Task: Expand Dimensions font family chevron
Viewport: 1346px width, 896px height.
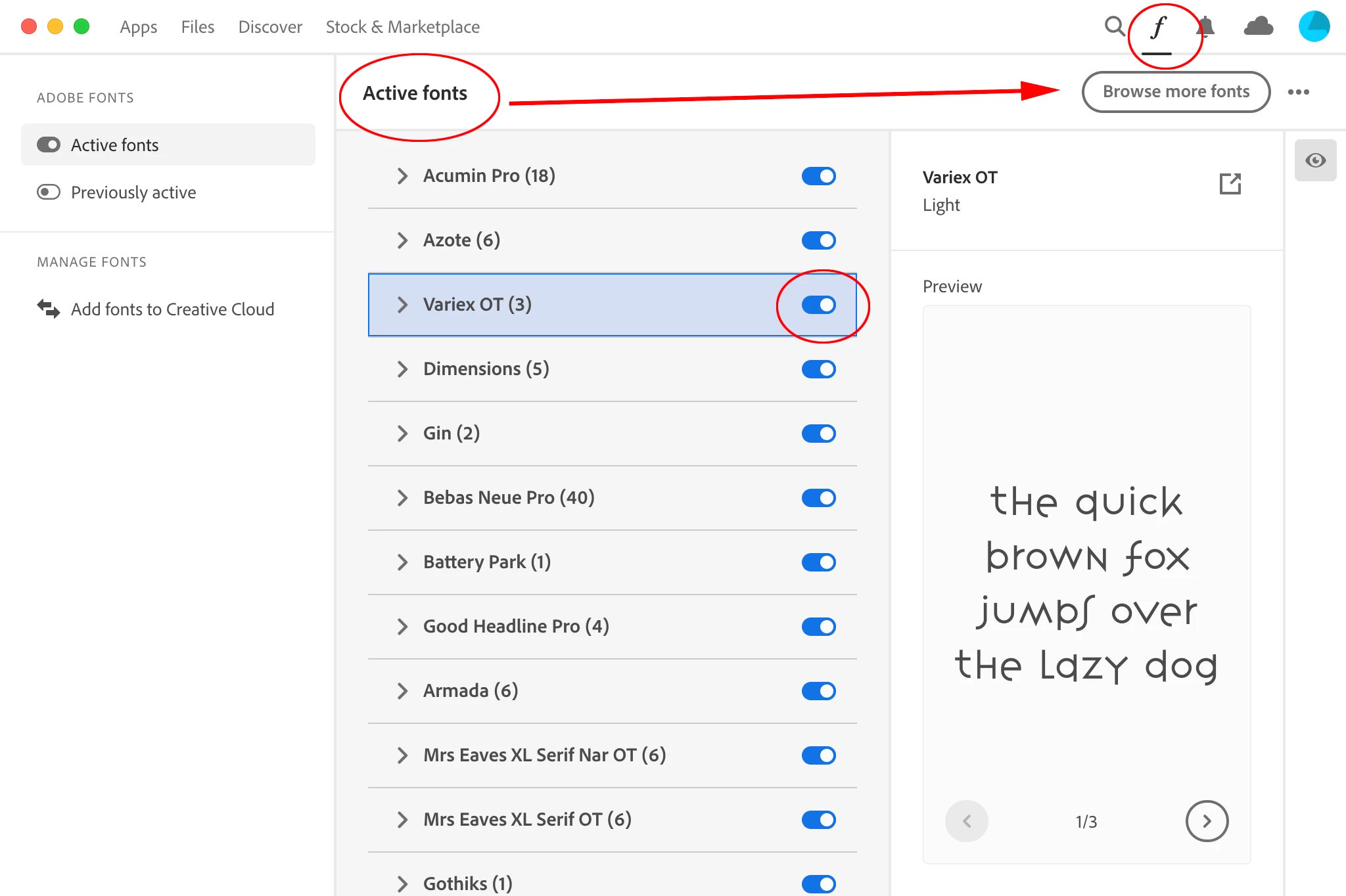Action: pyautogui.click(x=402, y=369)
